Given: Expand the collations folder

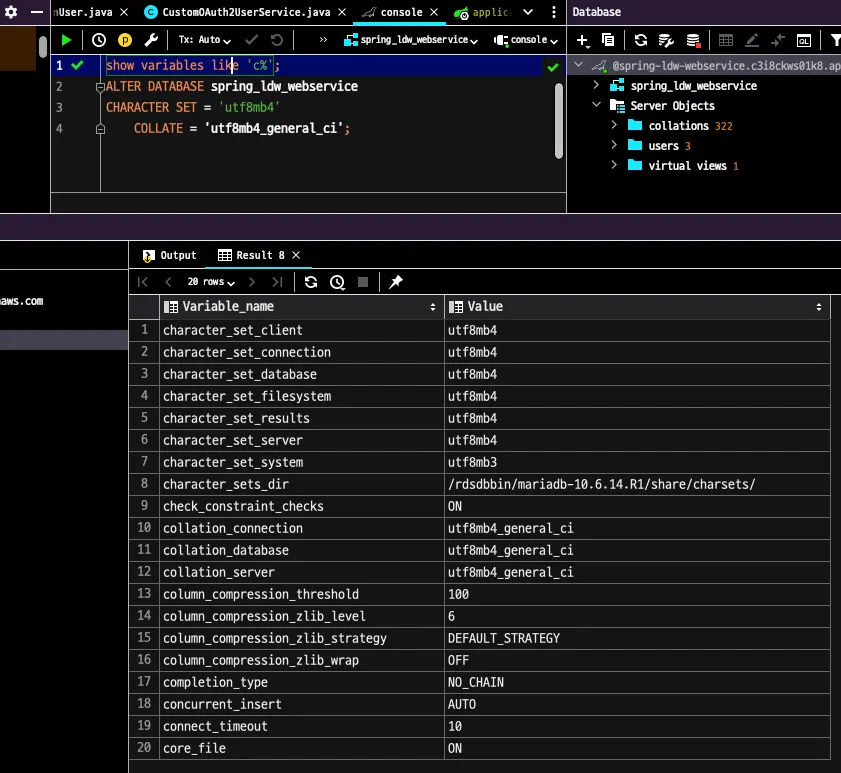Looking at the screenshot, I should [615, 126].
